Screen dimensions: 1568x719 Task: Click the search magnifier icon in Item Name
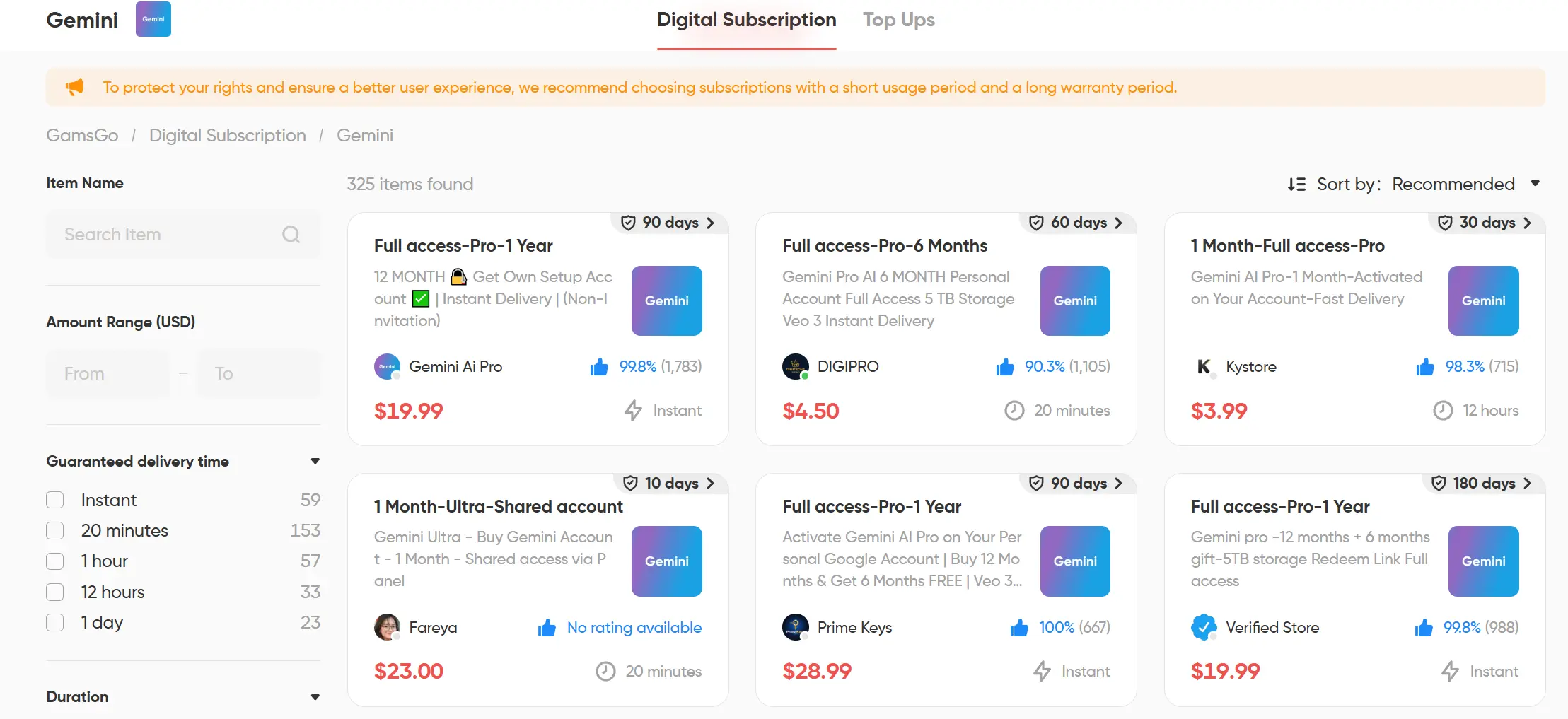(x=291, y=234)
